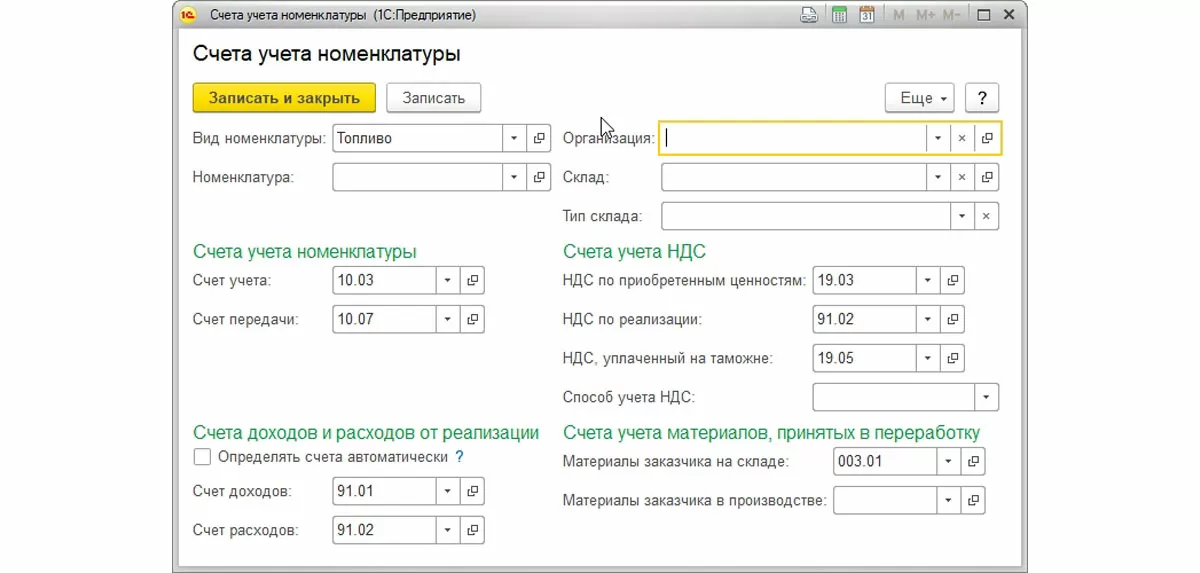Clear the Тип склада field
Image resolution: width=1200 pixels, height=573 pixels.
pyautogui.click(x=986, y=216)
